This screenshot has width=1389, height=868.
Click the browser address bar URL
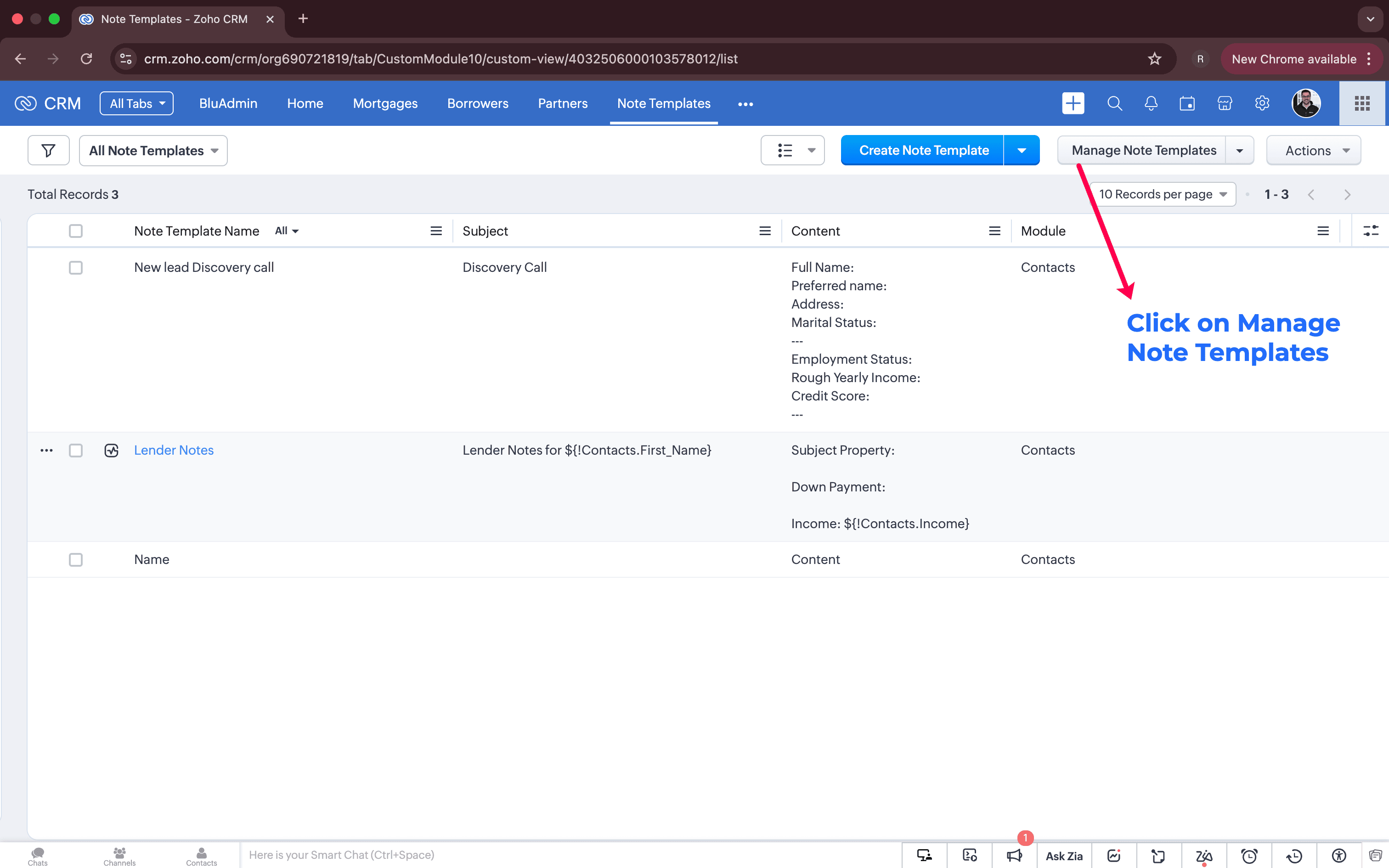click(441, 59)
